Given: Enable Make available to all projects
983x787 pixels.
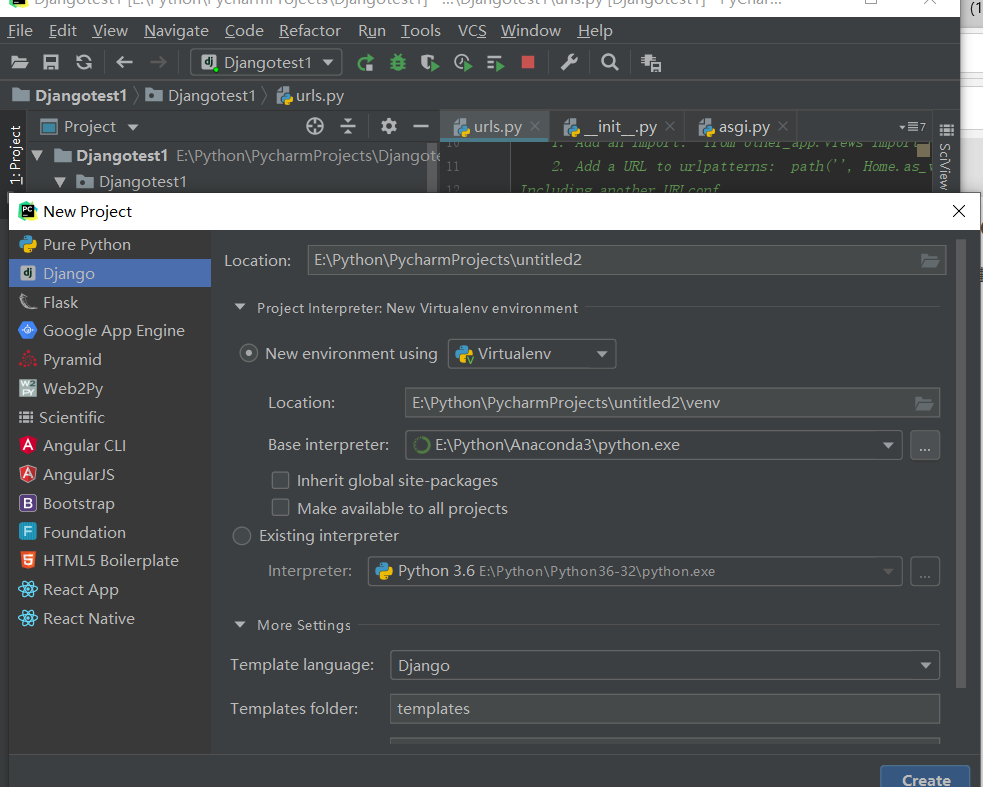Looking at the screenshot, I should click(x=280, y=507).
